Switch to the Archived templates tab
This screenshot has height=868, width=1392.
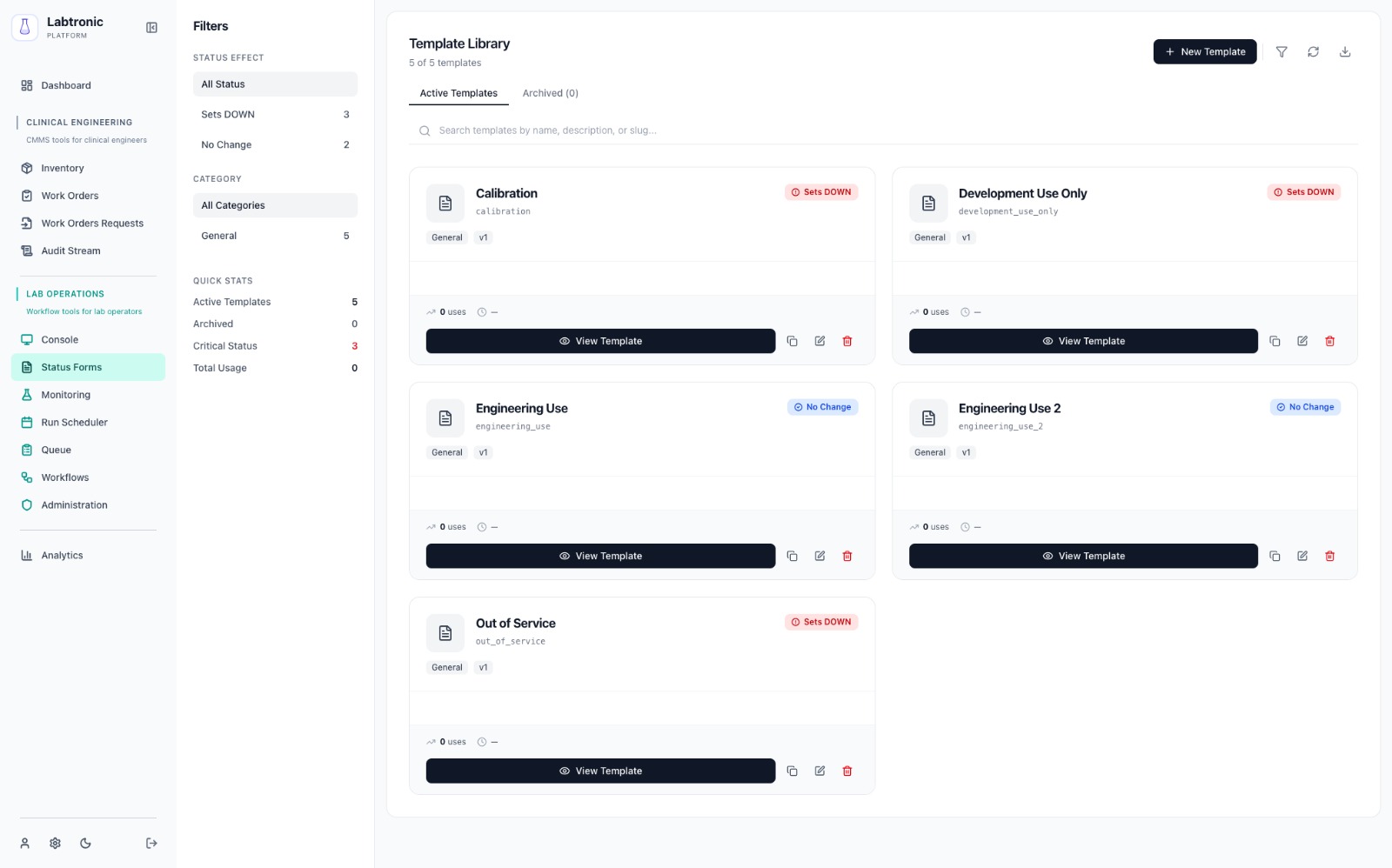(x=550, y=93)
